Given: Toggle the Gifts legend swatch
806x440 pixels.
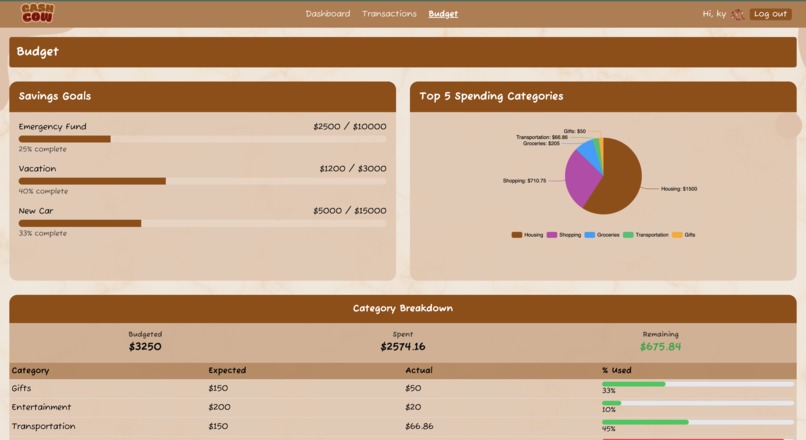Looking at the screenshot, I should point(677,235).
